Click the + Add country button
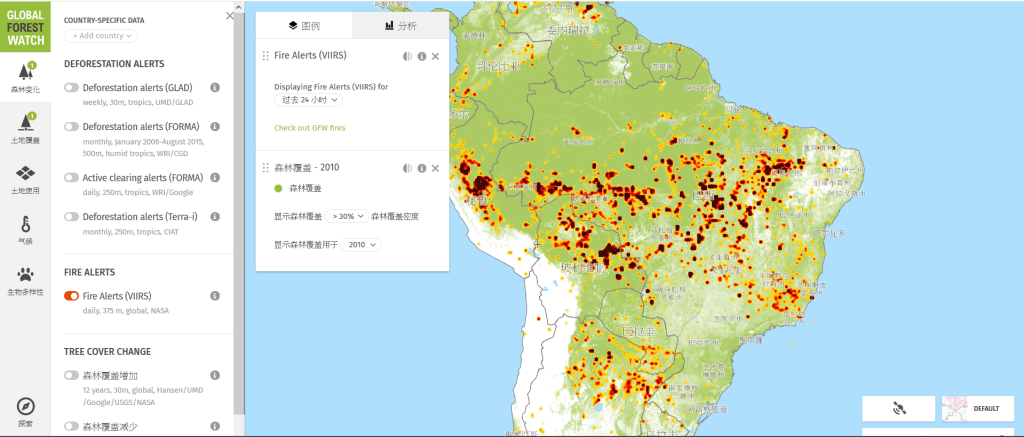The height and width of the screenshot is (437, 1024). click(101, 36)
